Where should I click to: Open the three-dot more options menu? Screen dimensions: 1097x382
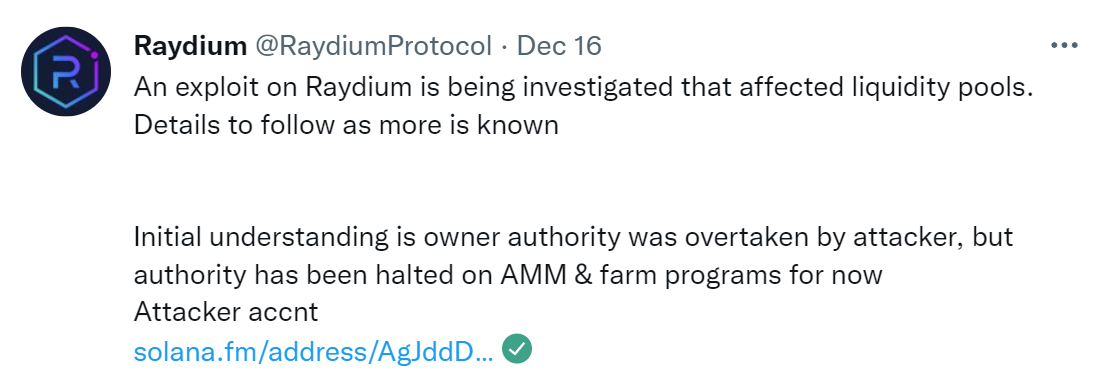[1064, 46]
